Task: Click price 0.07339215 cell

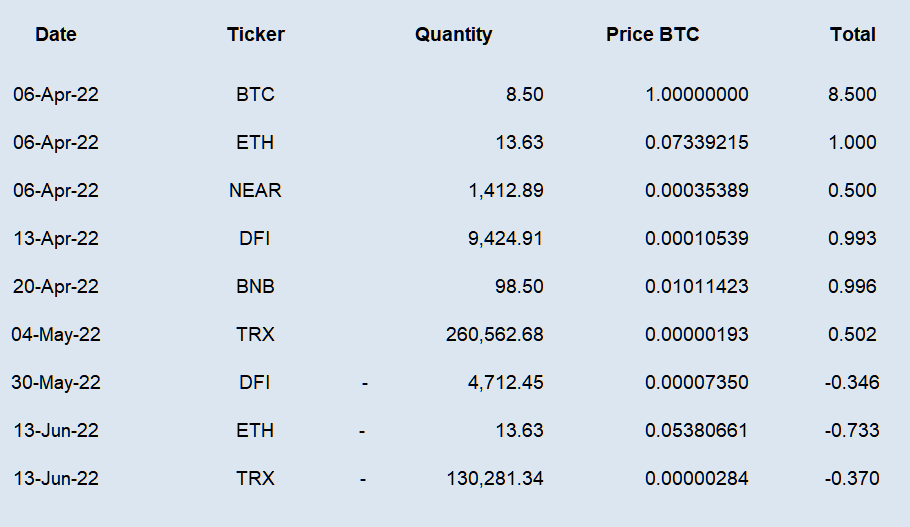Action: pyautogui.click(x=696, y=142)
